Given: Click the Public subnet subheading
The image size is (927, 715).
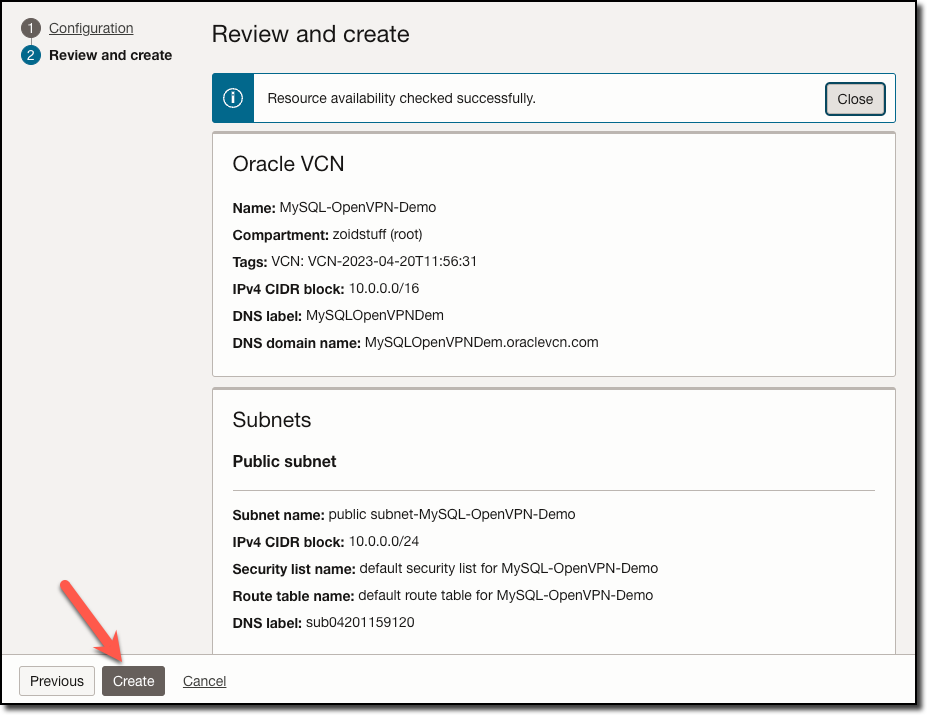Looking at the screenshot, I should (284, 461).
